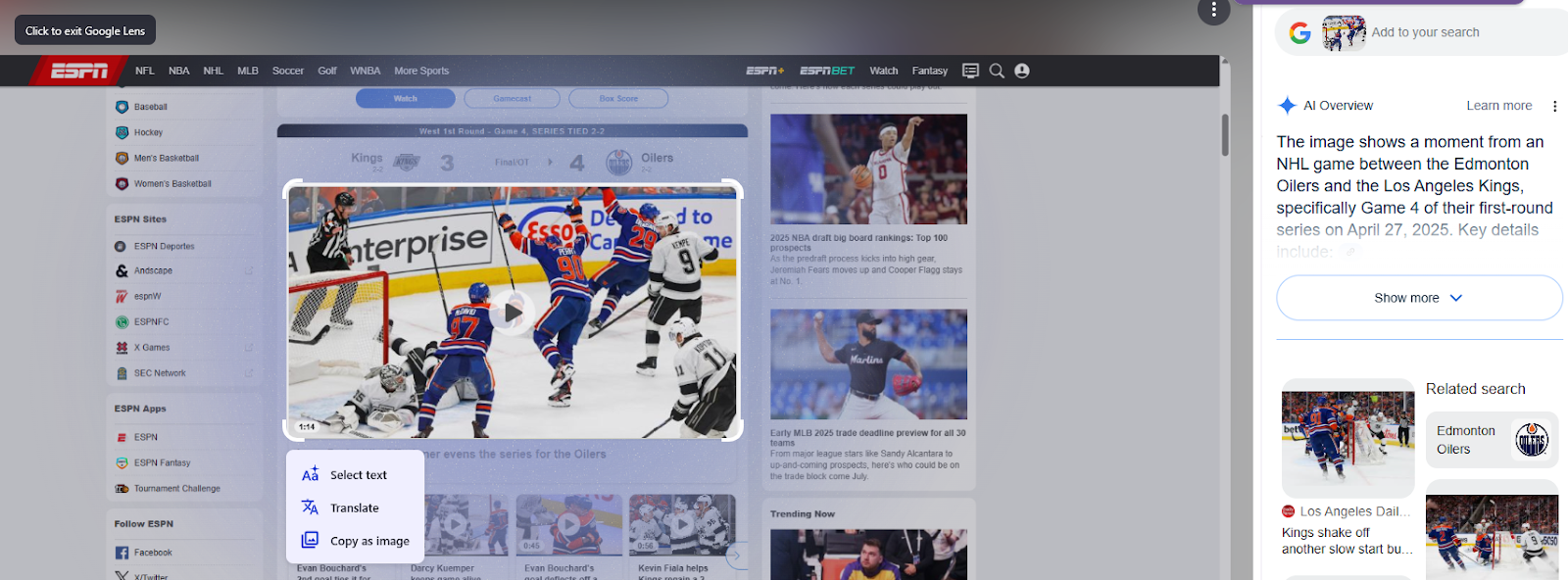This screenshot has width=1568, height=580.
Task: Open the Soccer menu
Action: (288, 71)
